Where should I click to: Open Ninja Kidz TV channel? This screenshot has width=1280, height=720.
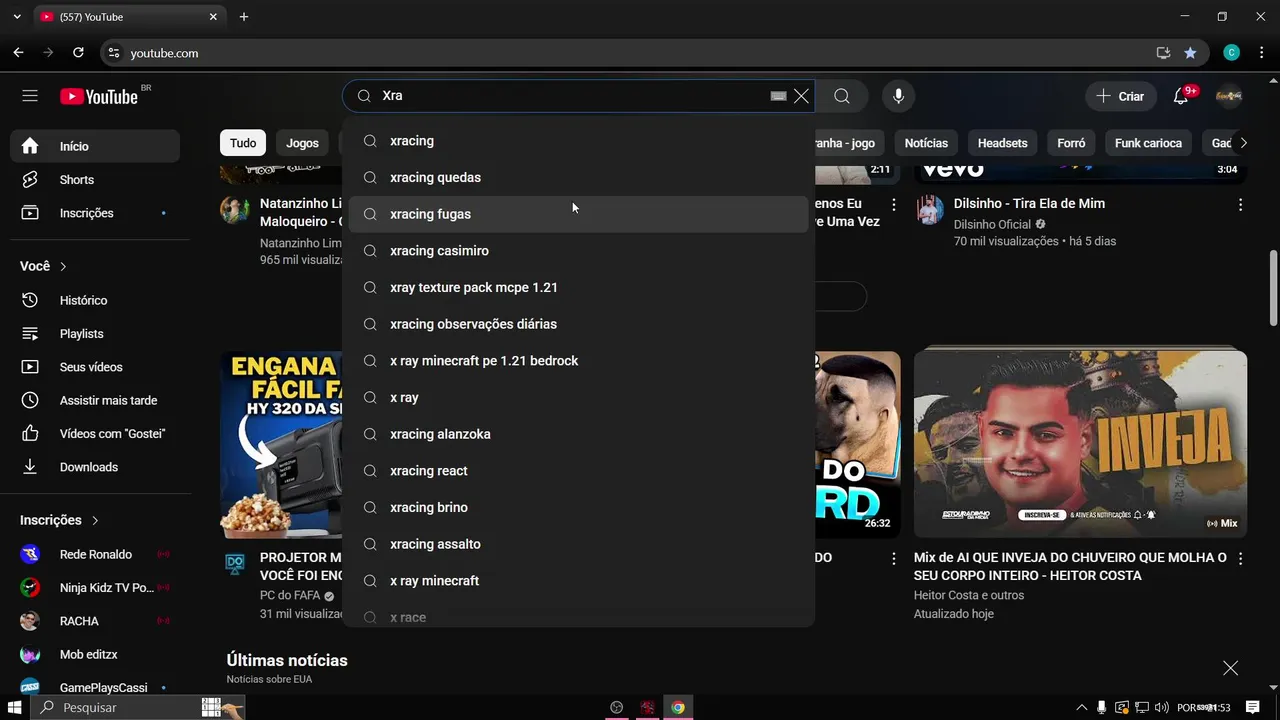click(x=95, y=588)
